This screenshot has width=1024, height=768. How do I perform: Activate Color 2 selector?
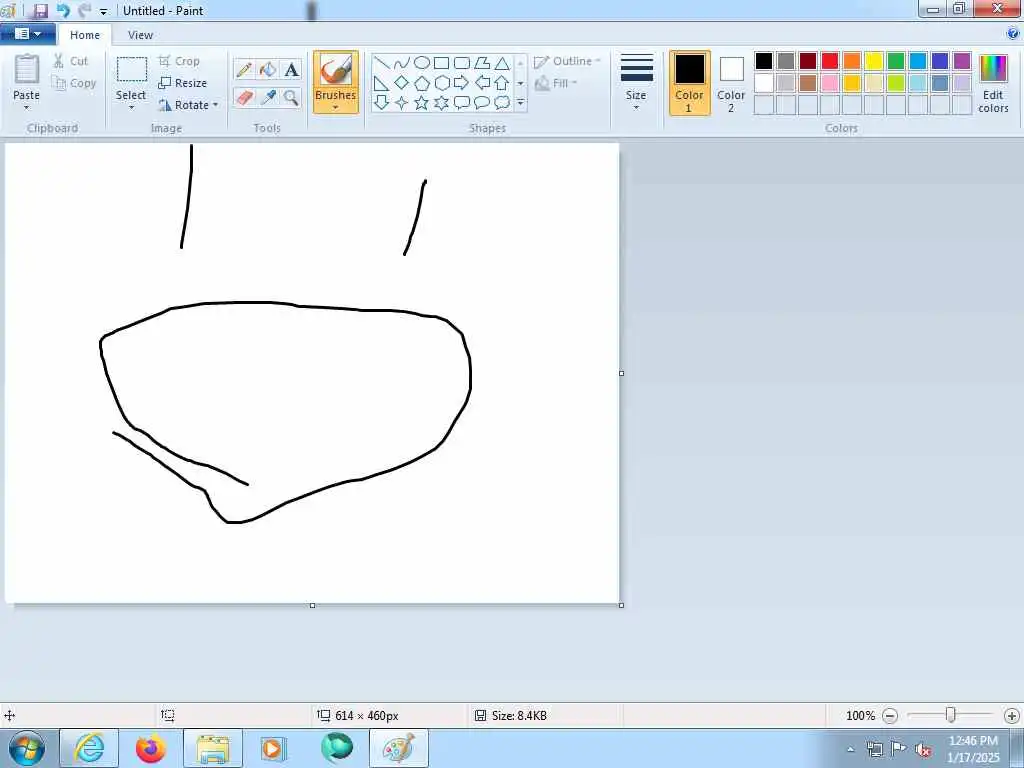point(731,83)
